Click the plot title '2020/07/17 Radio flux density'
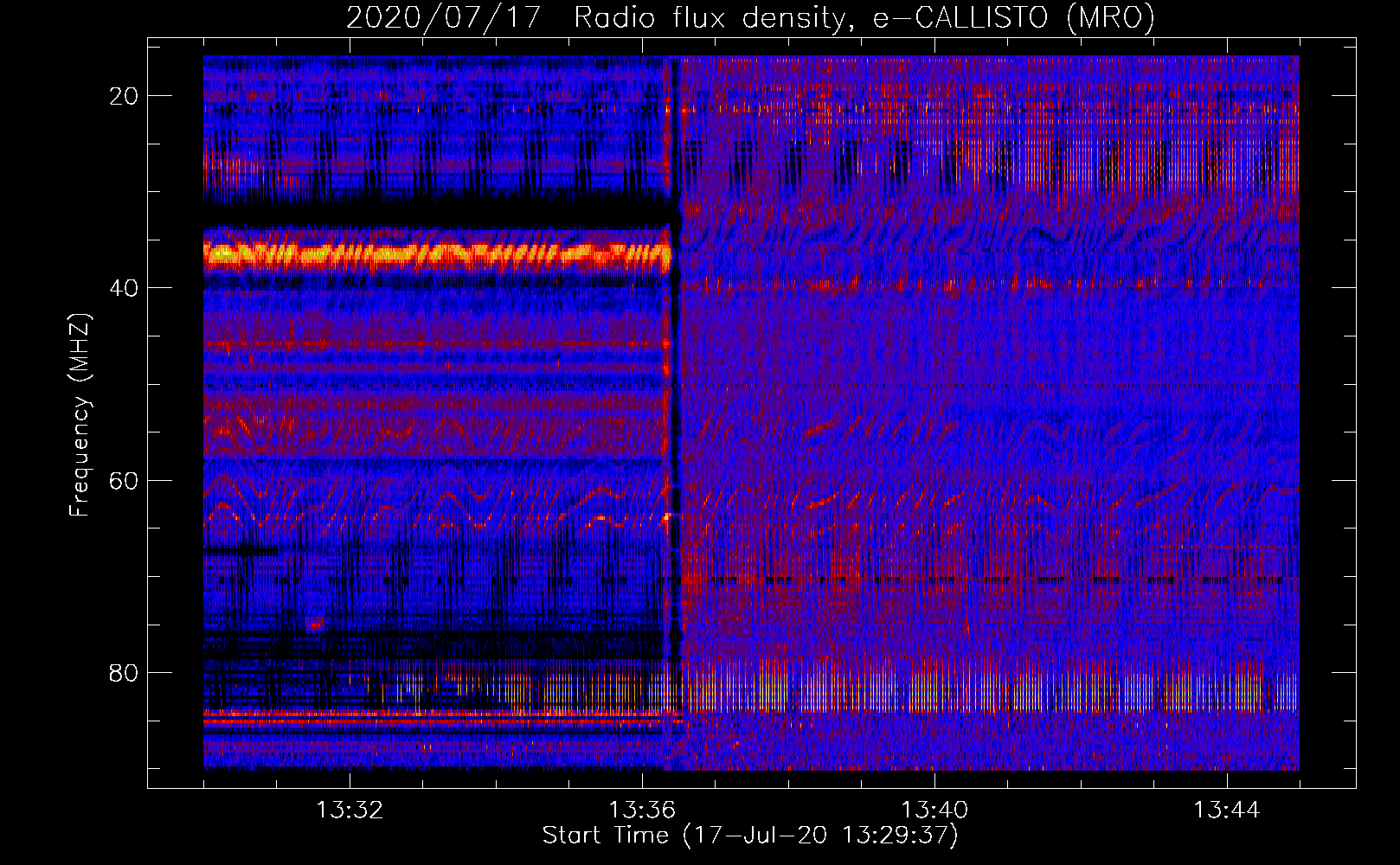Viewport: 1400px width, 865px height. (750, 17)
